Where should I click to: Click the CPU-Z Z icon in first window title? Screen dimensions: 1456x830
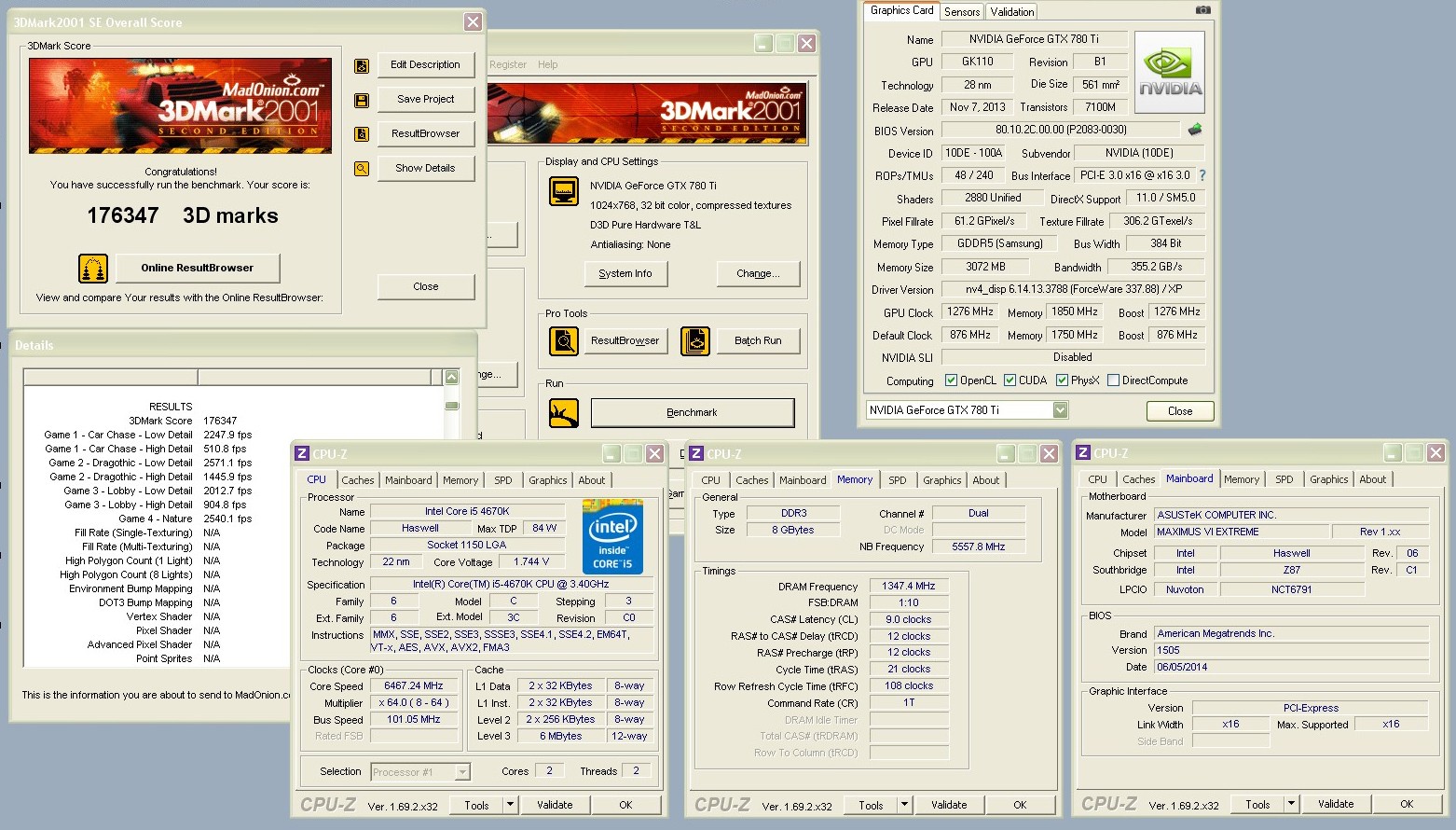pos(302,454)
